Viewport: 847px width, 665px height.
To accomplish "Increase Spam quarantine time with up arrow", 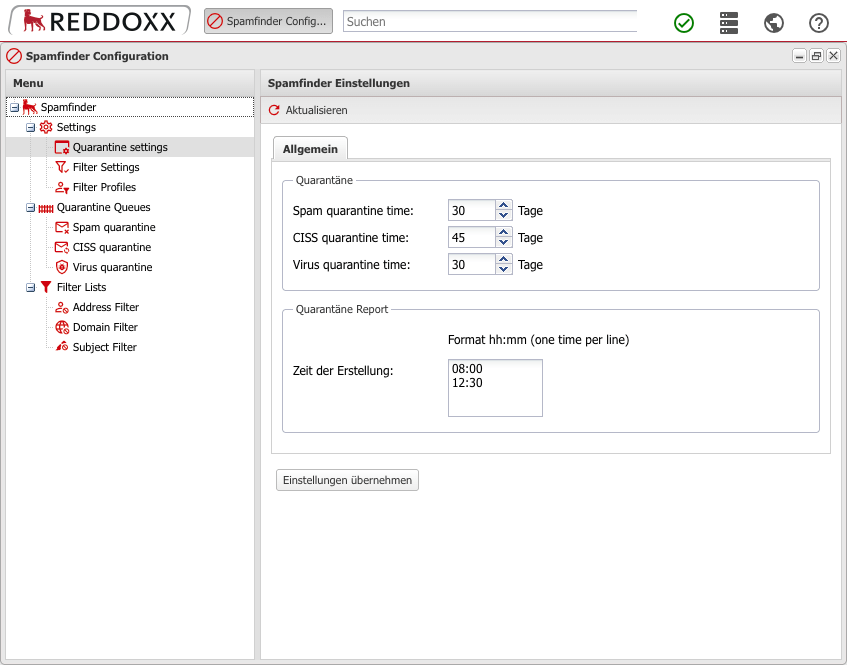I will [x=503, y=205].
